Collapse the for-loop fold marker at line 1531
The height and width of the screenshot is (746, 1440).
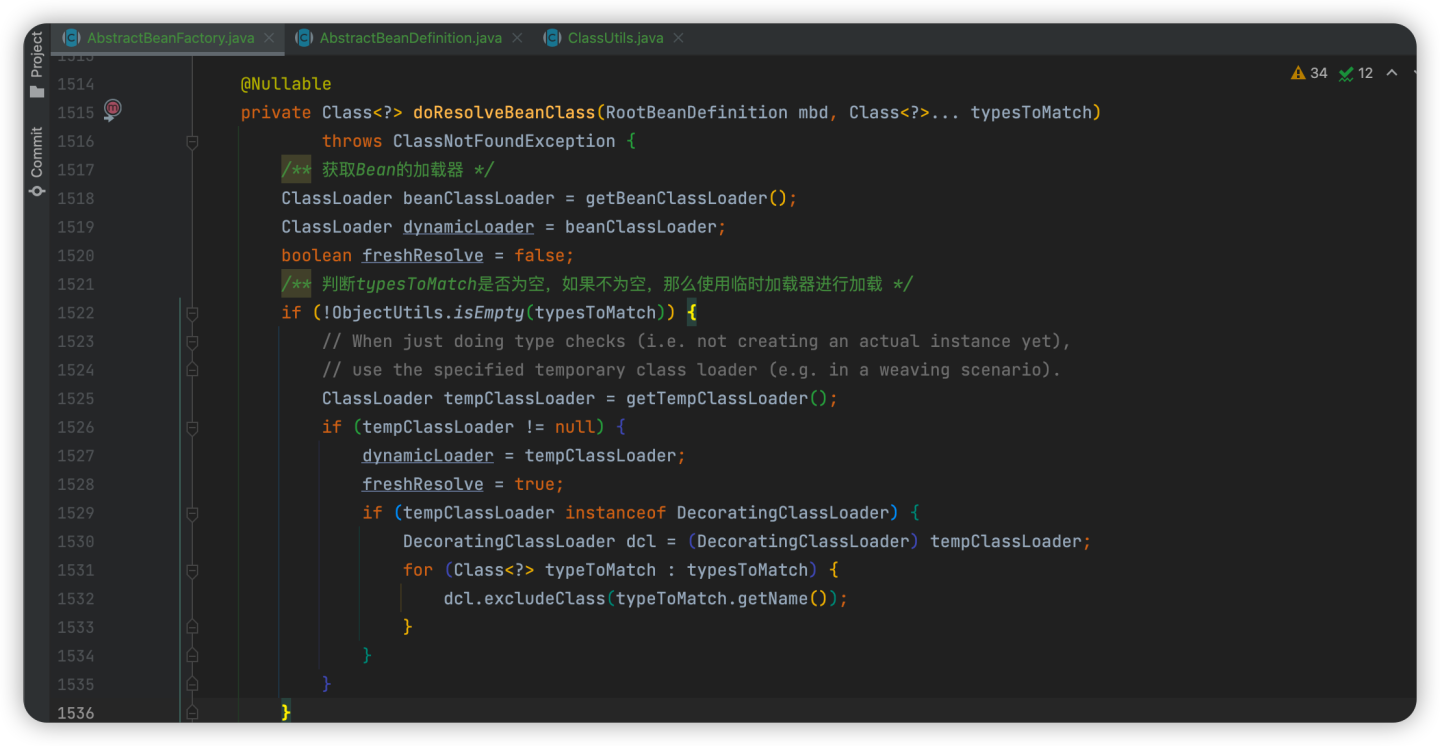tap(191, 570)
